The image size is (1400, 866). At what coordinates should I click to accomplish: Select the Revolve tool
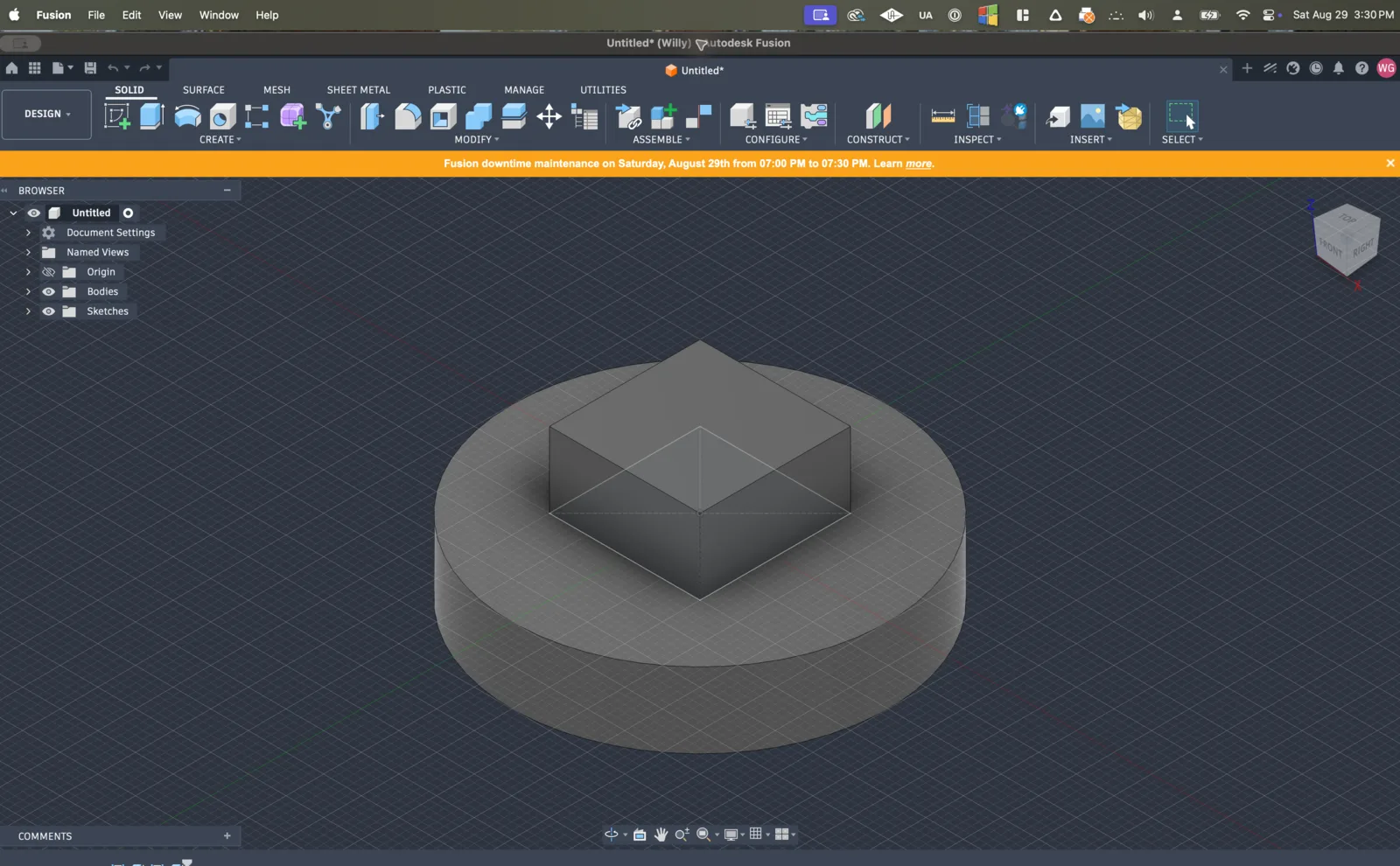point(187,115)
